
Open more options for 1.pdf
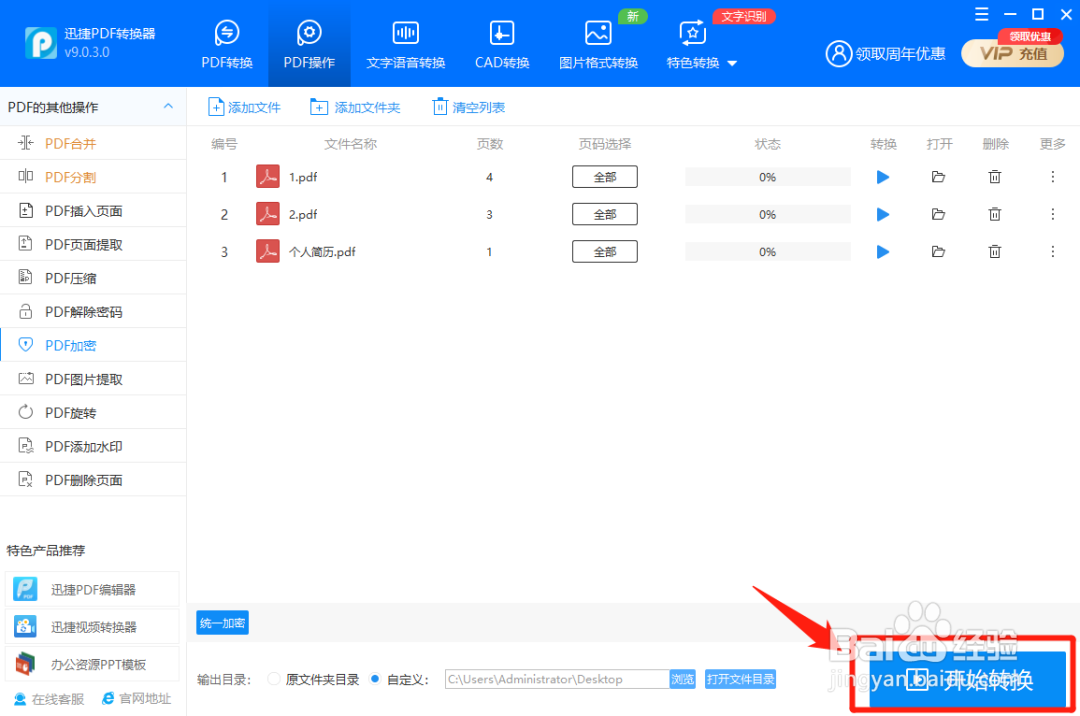click(x=1052, y=177)
